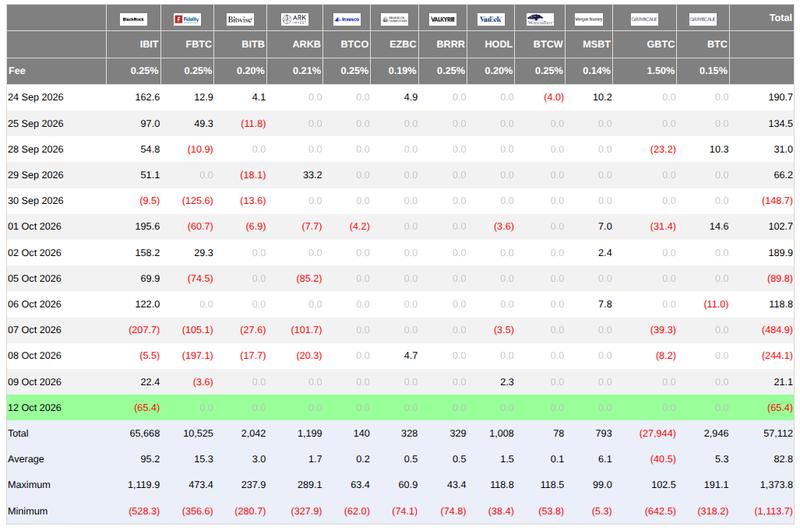Viewport: 800px width, 530px height.
Task: Select the EZBC column header
Action: [403, 44]
